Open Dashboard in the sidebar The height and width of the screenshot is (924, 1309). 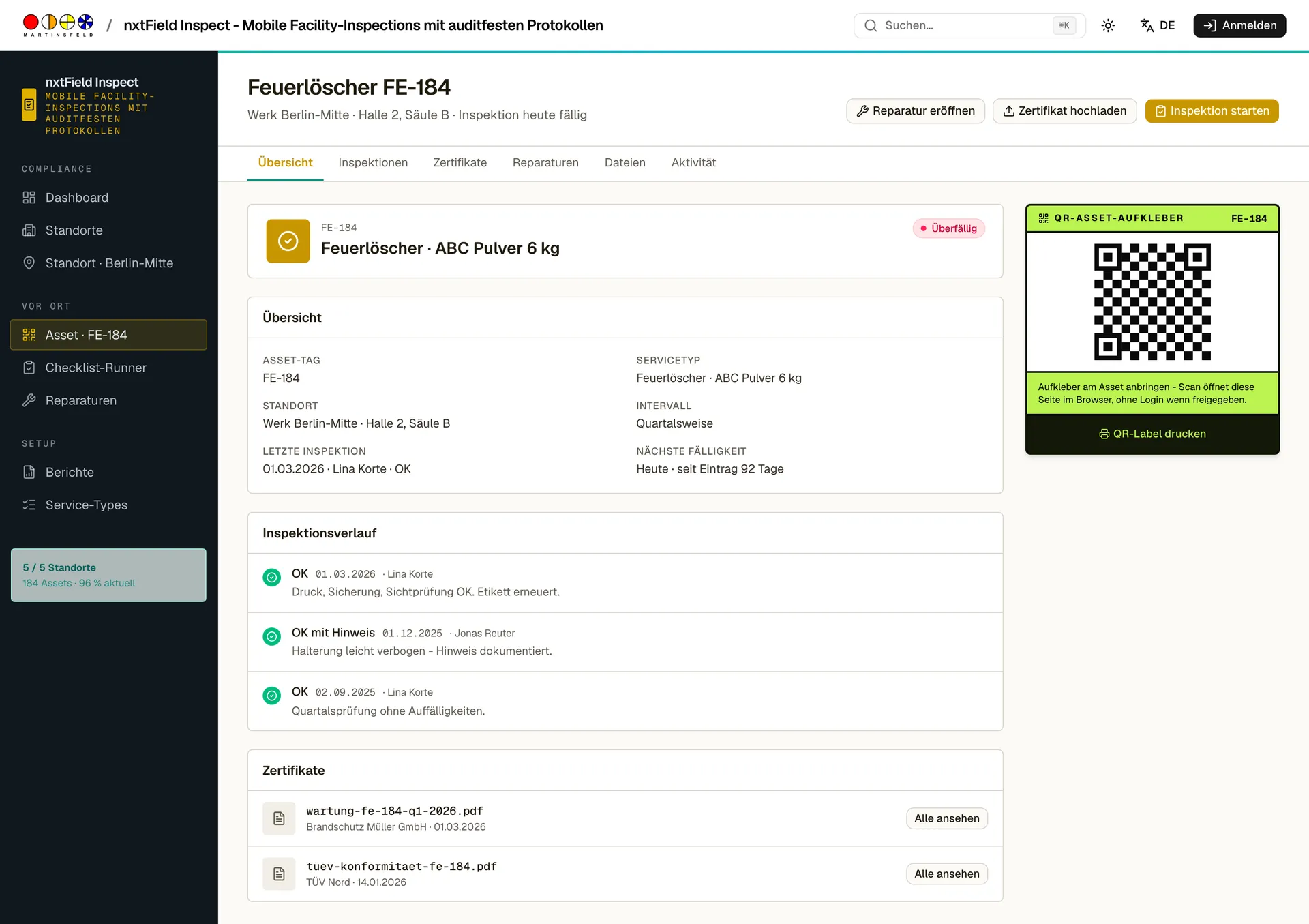[x=108, y=198]
